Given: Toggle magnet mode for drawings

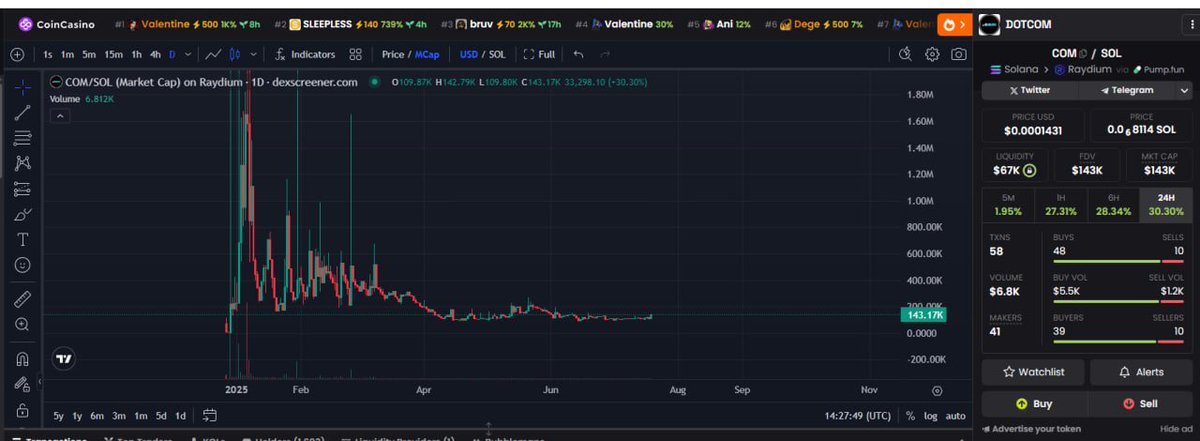Looking at the screenshot, I should pos(22,359).
